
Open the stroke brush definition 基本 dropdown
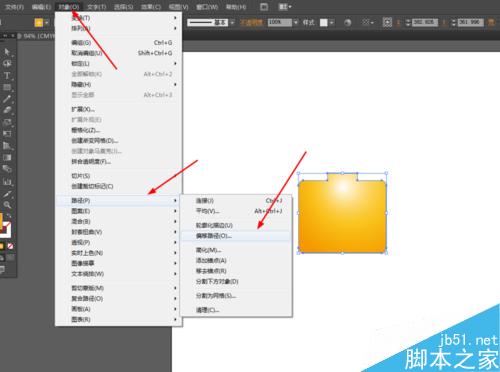point(232,22)
